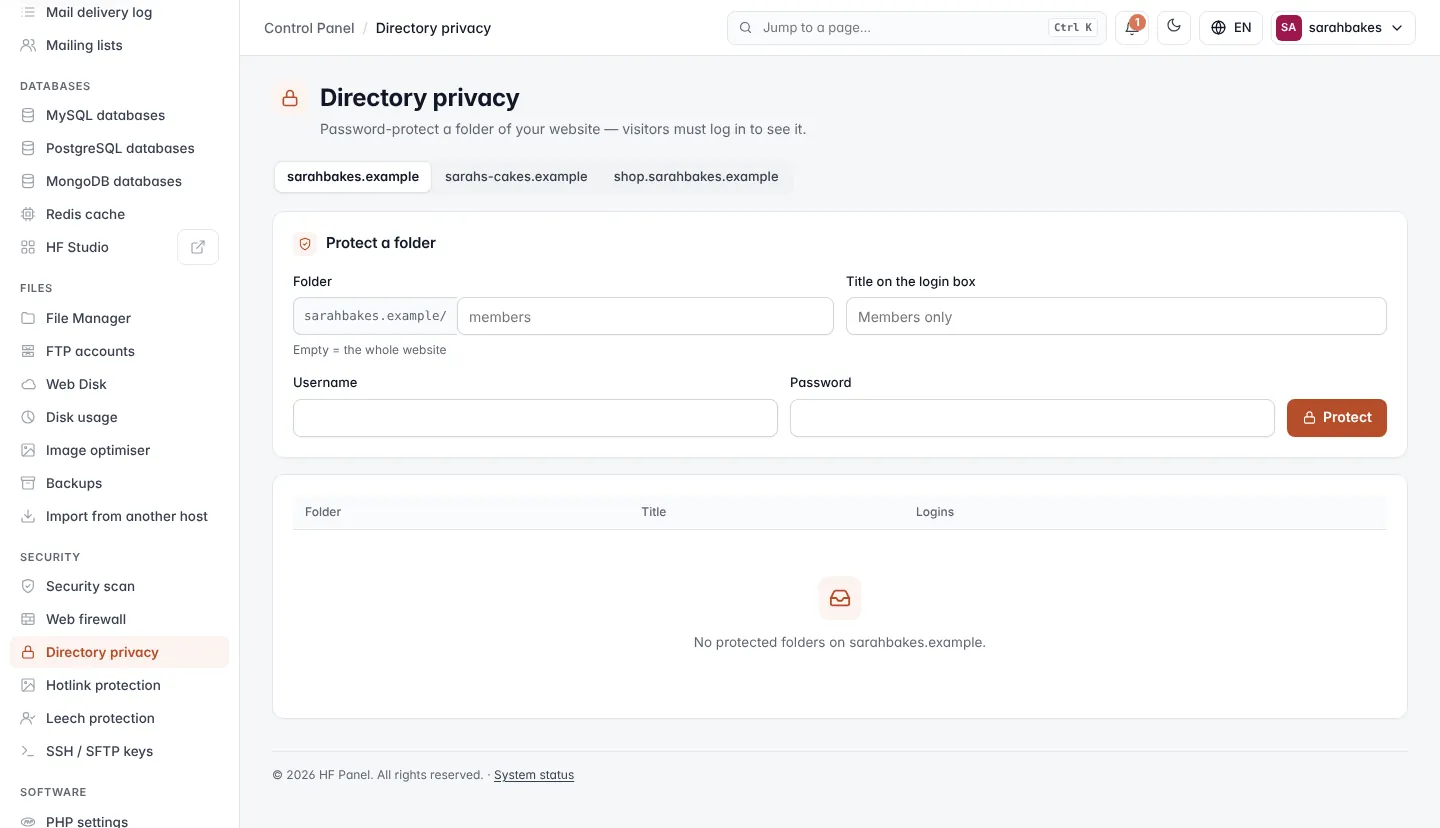Click the File Manager folder icon

click(28, 318)
